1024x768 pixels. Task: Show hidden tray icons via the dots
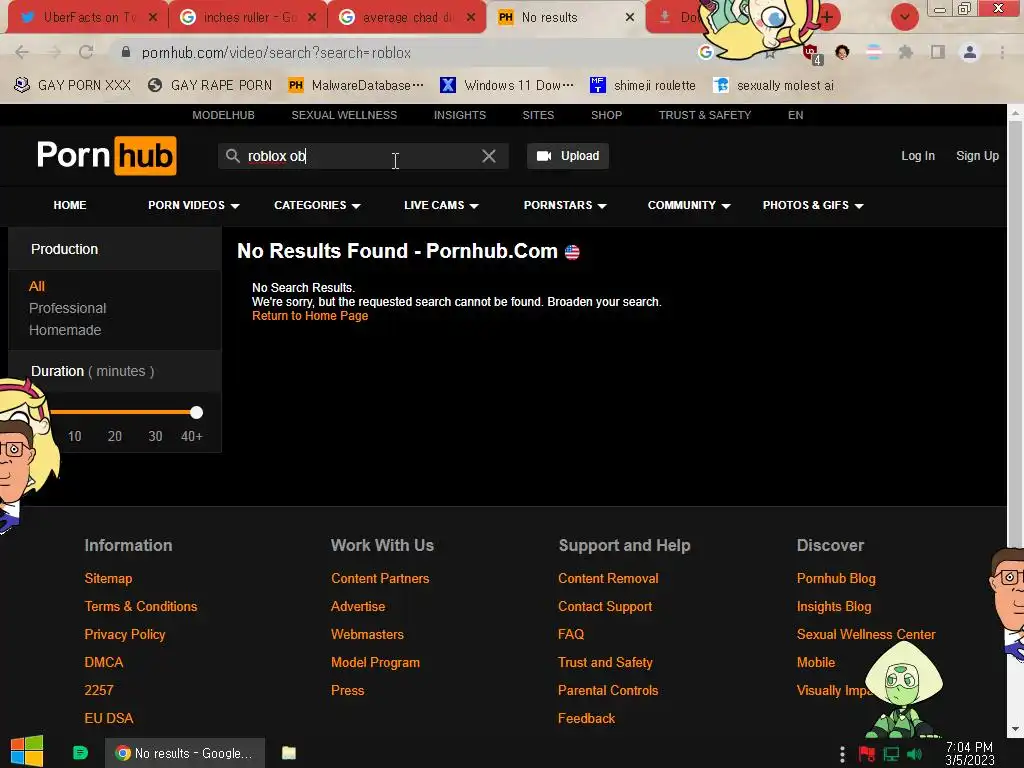tap(842, 754)
